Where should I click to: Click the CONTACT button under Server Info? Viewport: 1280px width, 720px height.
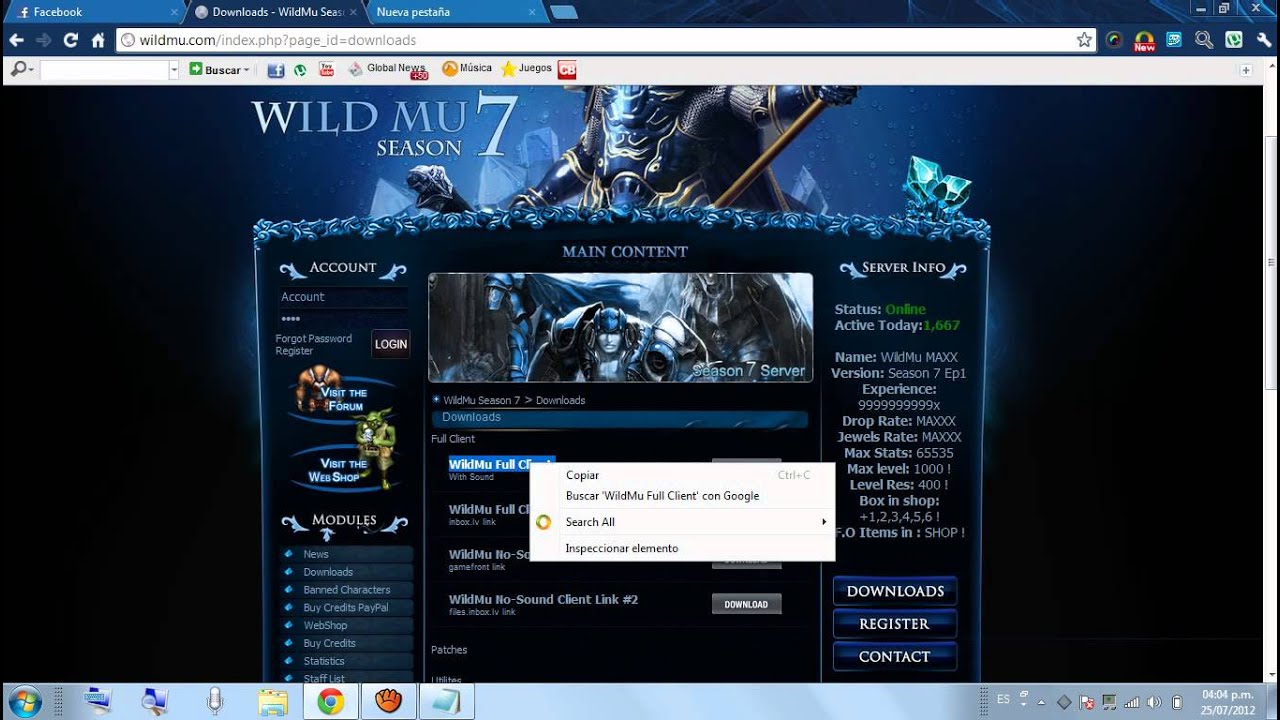point(895,657)
